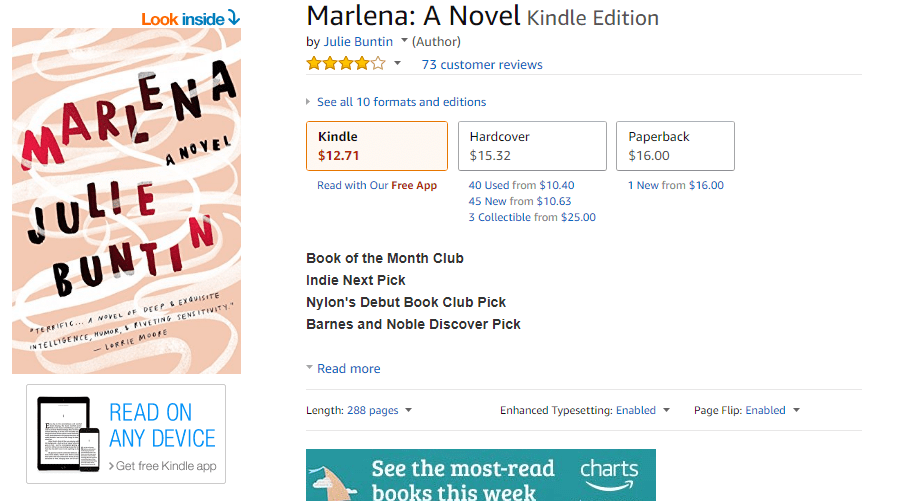901x501 pixels.
Task: Open the Amazon charts banner
Action: [480, 475]
